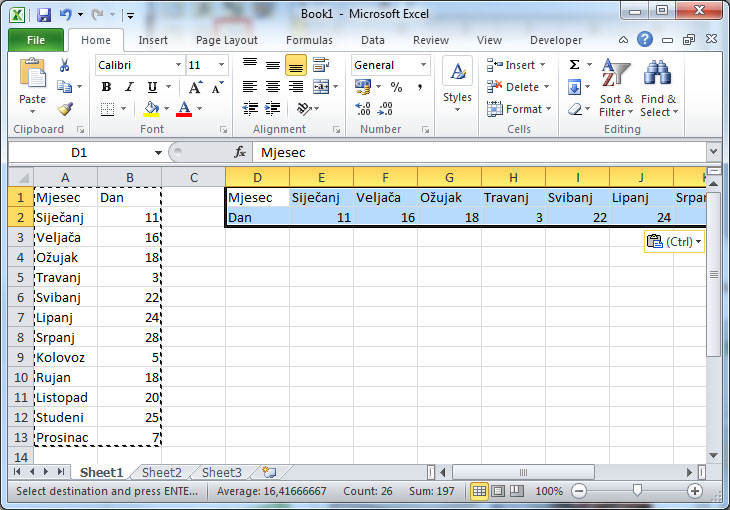Switch to the Formulas tab

click(309, 40)
